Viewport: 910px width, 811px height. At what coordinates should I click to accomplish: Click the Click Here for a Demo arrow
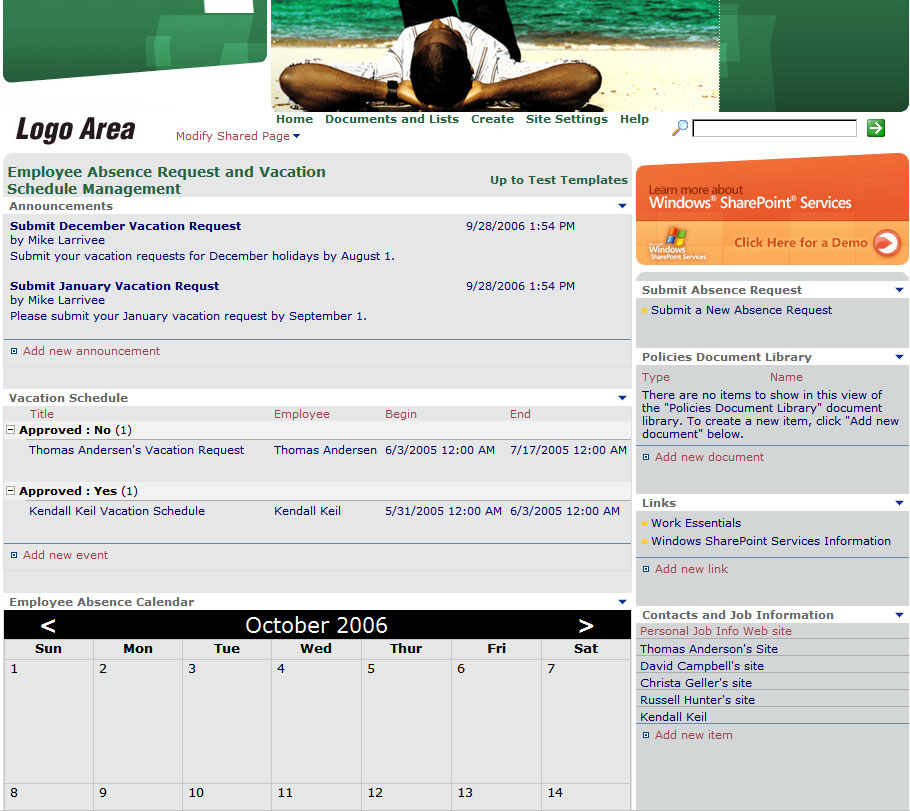[886, 243]
